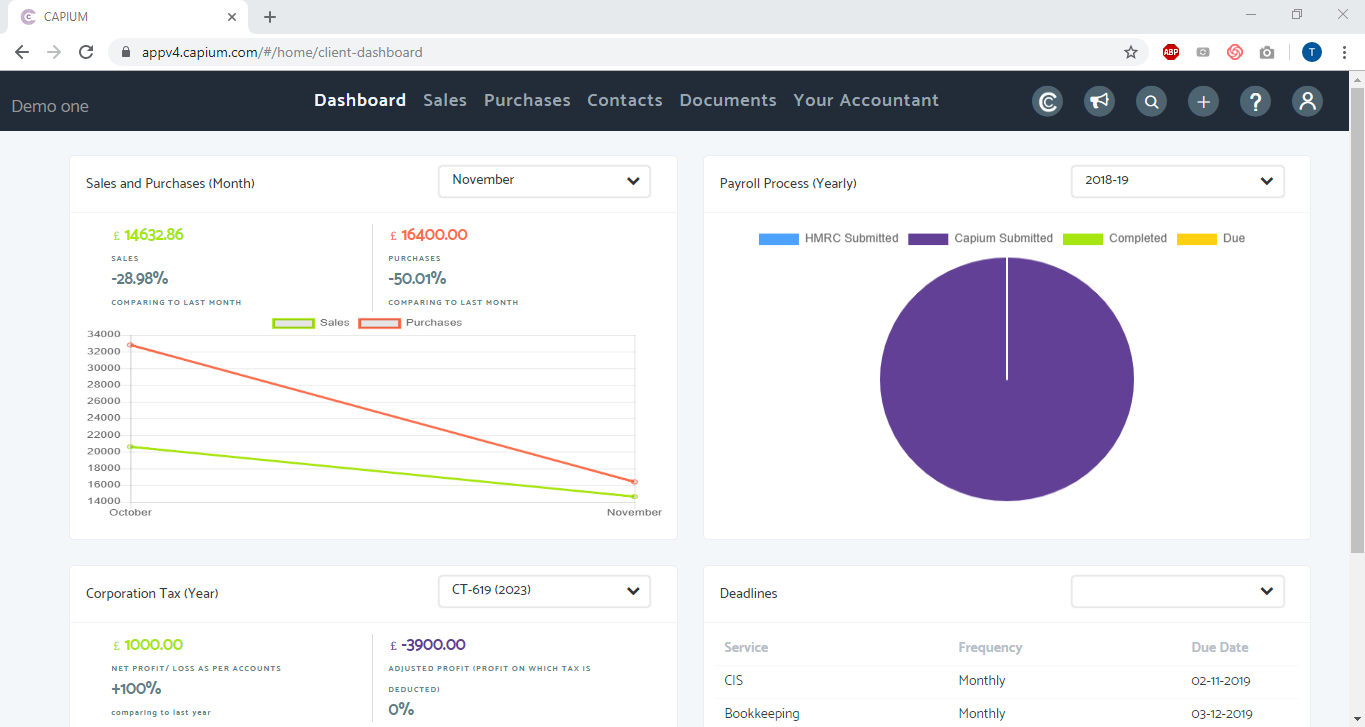Viewport: 1365px width, 727px height.
Task: Open the CT-619 (2023) dropdown
Action: pos(545,591)
